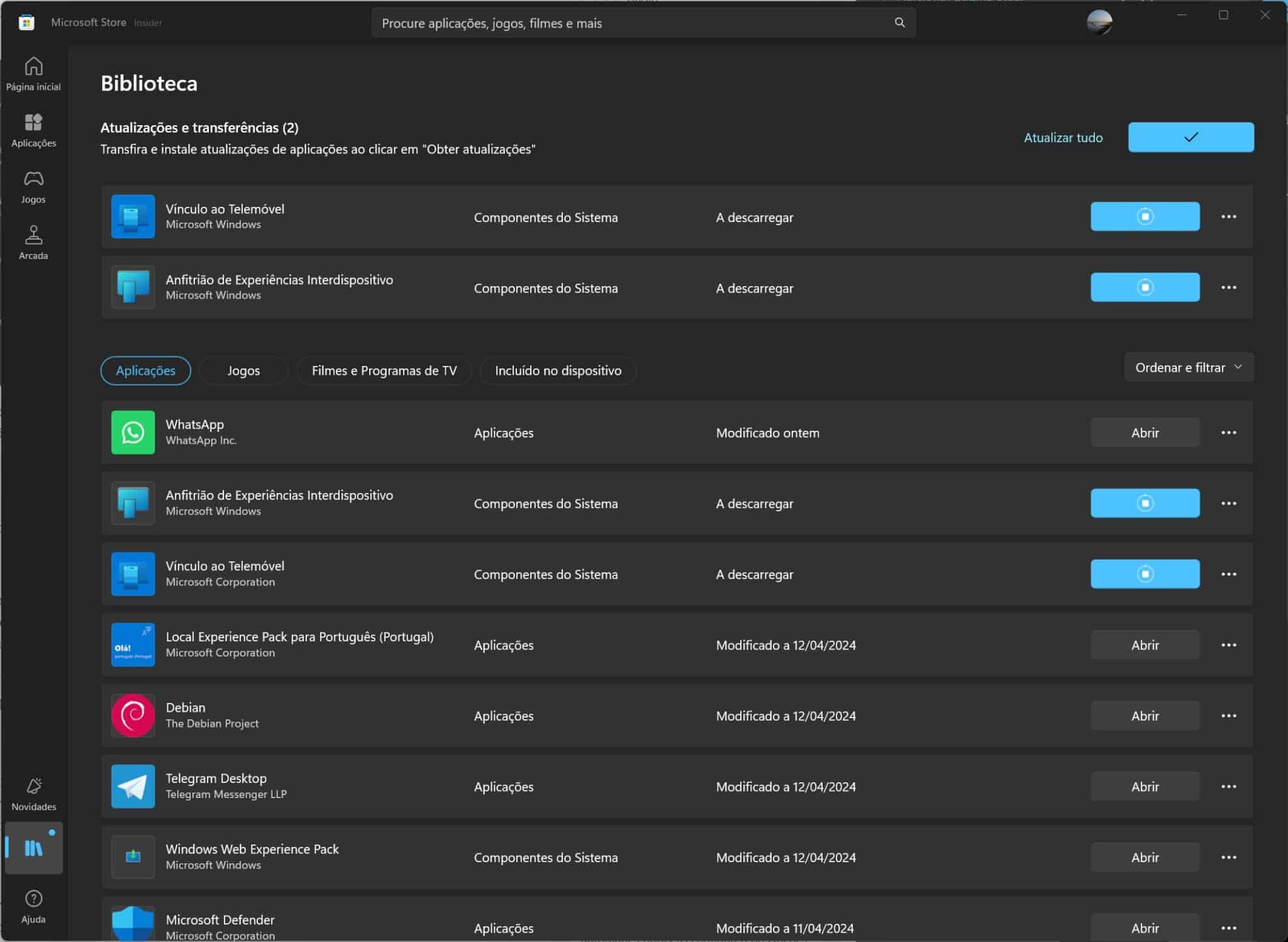The image size is (1288, 942).
Task: Switch to the Jogos filter tab
Action: [x=243, y=370]
